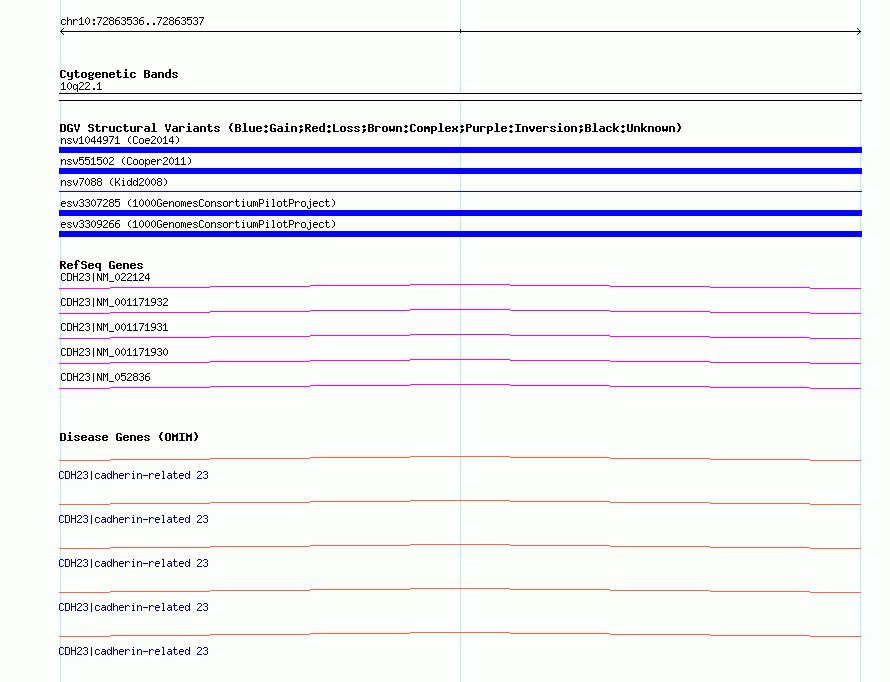Image resolution: width=890 pixels, height=682 pixels.
Task: Click the magenta gene line under CDH23|NM_001171930
Action: coord(460,361)
